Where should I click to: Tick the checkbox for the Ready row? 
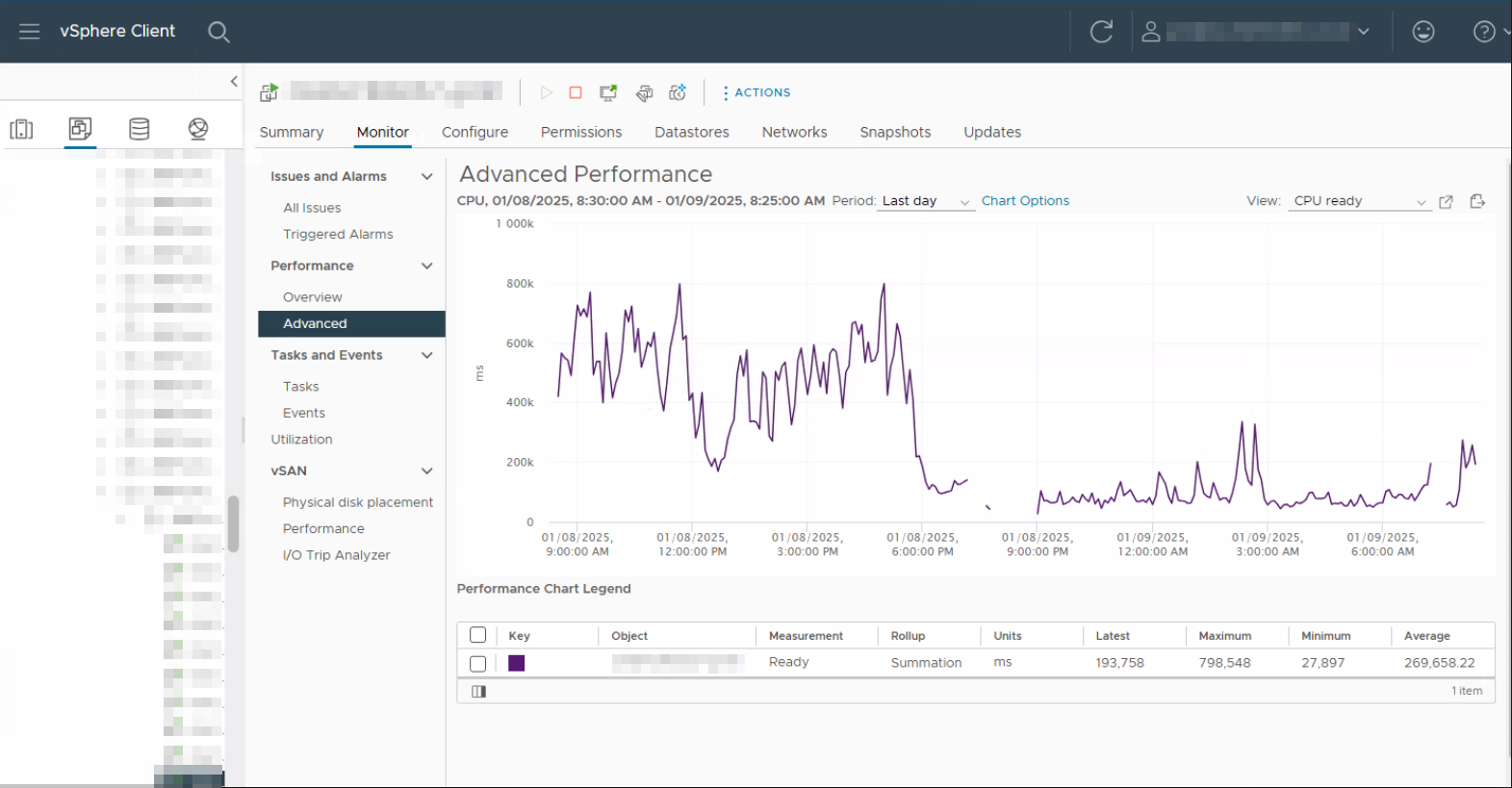(x=477, y=663)
